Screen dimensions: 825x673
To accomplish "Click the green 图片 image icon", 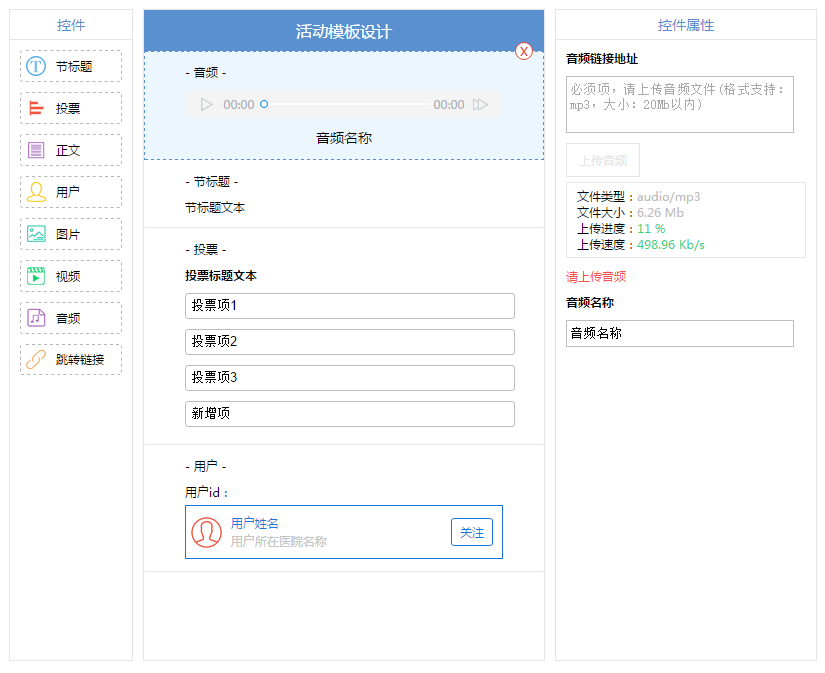I will point(36,234).
